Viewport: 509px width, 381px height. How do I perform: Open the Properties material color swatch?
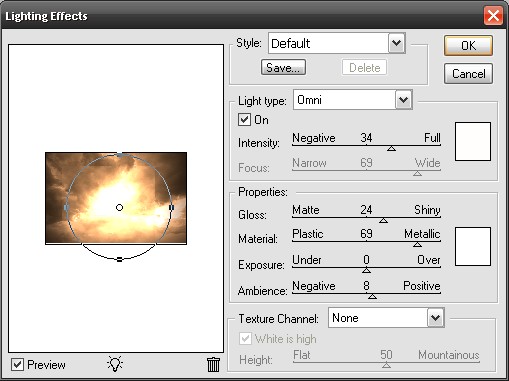[x=473, y=247]
